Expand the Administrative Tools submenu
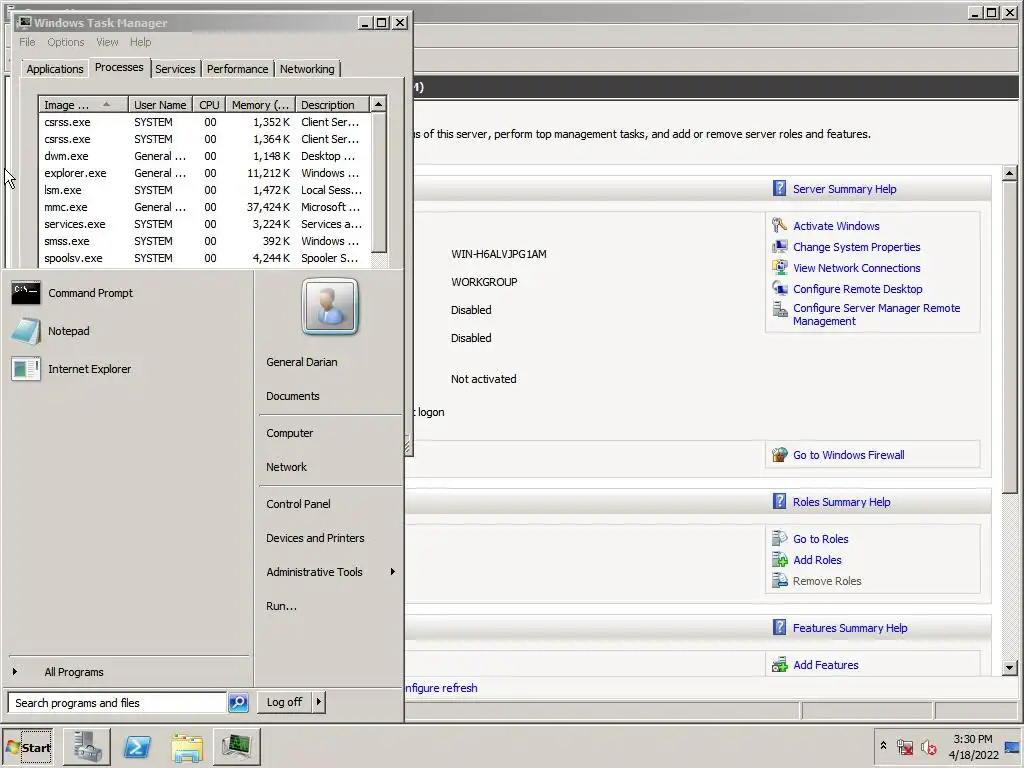The height and width of the screenshot is (768, 1024). [392, 572]
